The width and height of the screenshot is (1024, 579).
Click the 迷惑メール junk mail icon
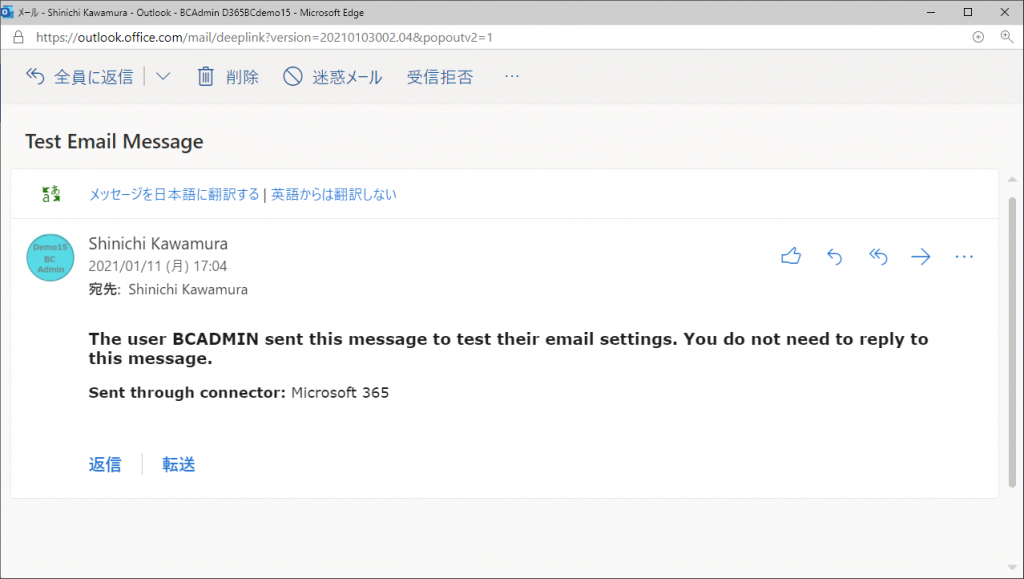293,76
